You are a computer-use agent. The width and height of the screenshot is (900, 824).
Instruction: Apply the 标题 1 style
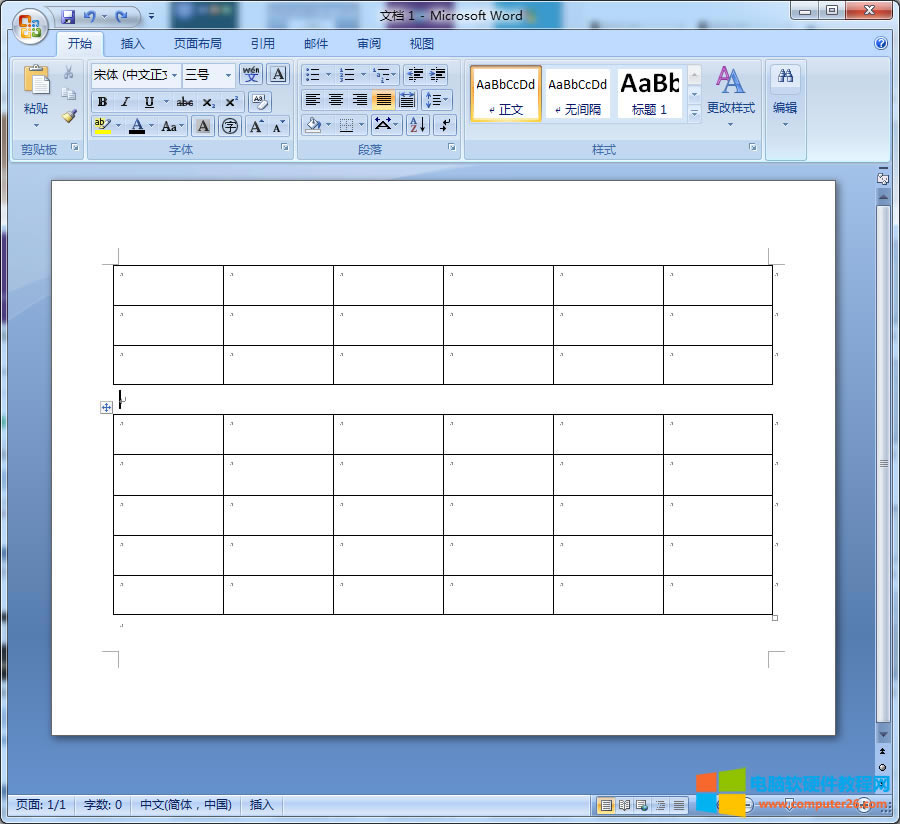(648, 93)
